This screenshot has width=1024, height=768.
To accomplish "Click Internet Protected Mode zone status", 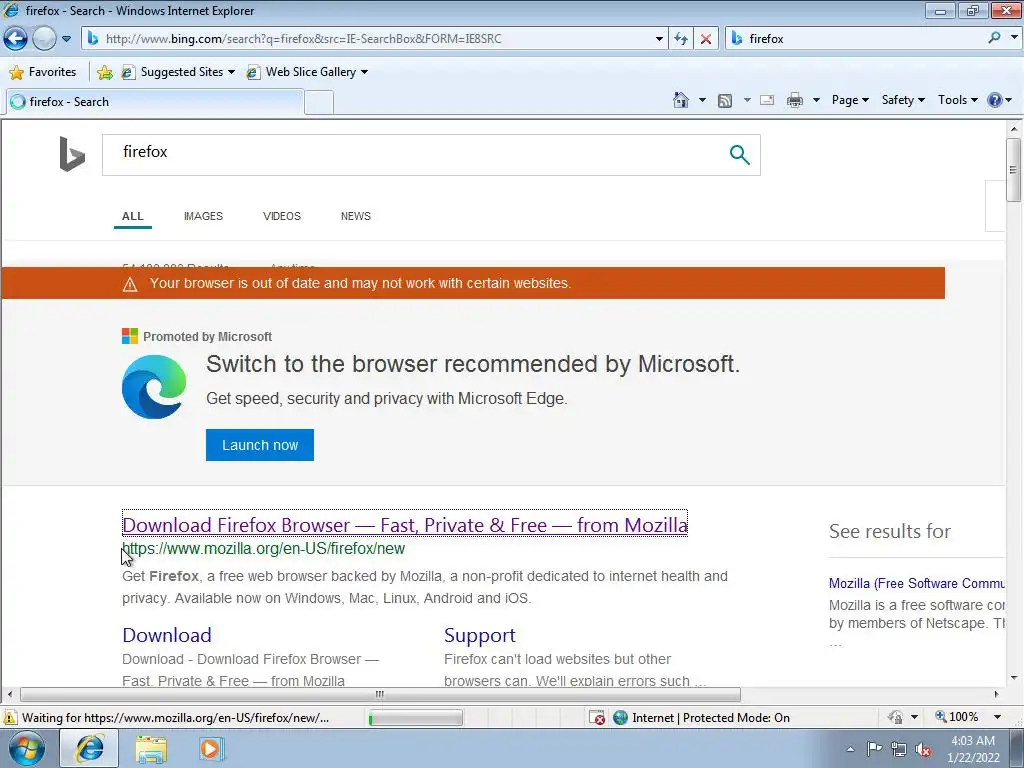I will click(x=702, y=718).
